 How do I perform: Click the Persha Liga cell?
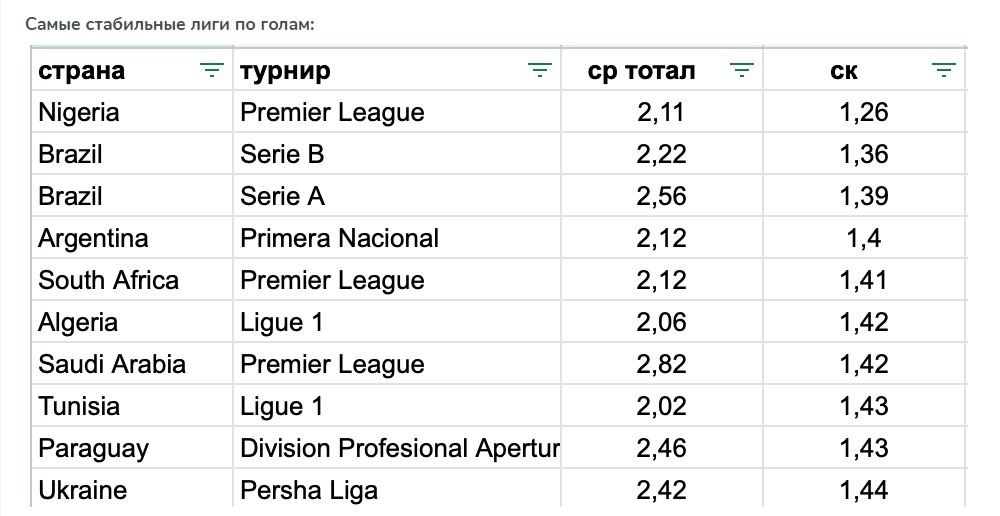(309, 491)
